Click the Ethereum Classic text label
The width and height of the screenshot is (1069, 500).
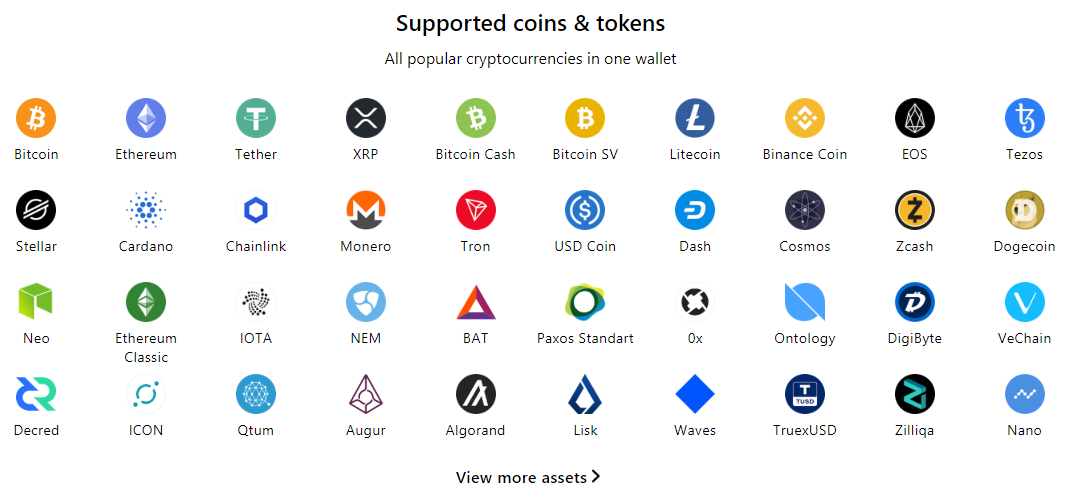(146, 348)
